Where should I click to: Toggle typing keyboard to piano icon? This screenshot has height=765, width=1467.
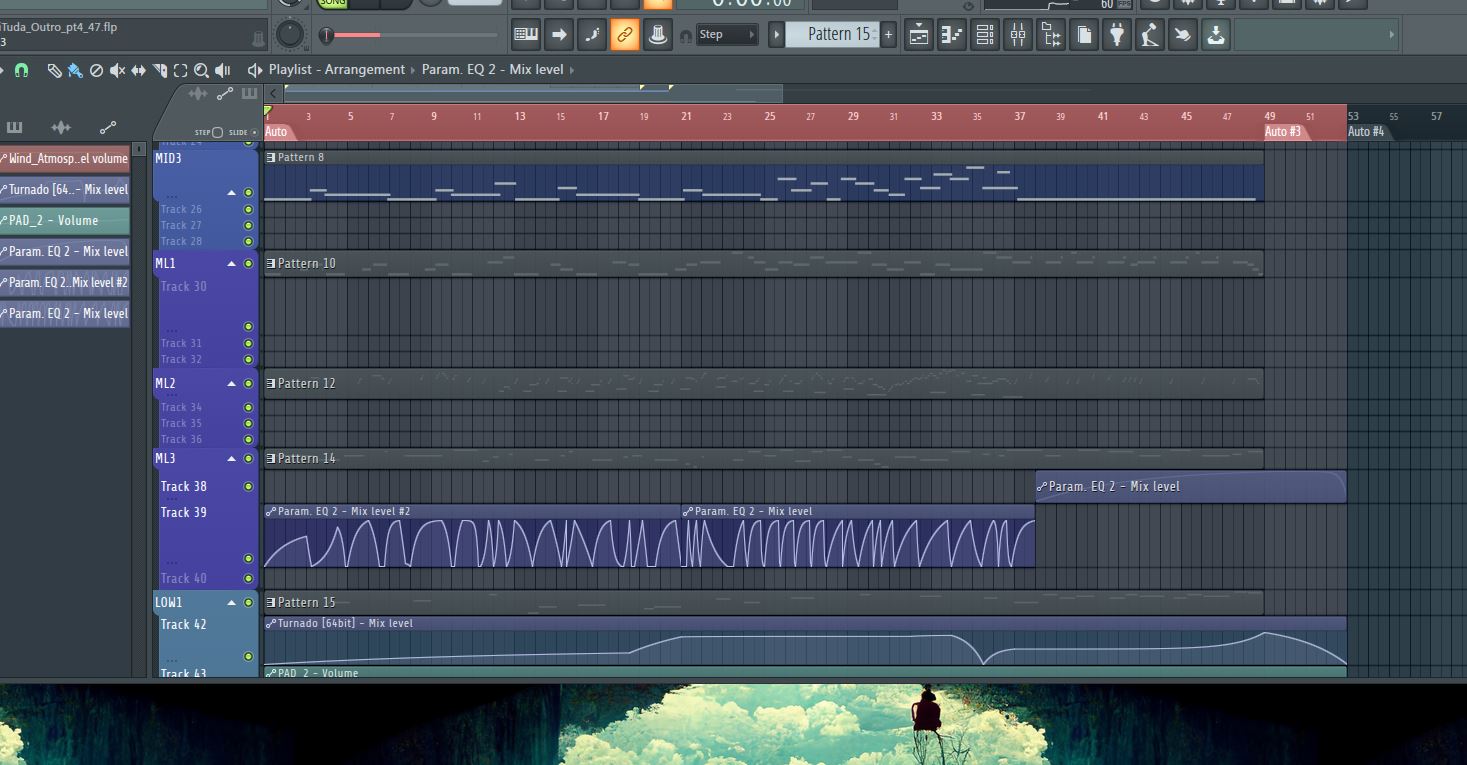(526, 35)
